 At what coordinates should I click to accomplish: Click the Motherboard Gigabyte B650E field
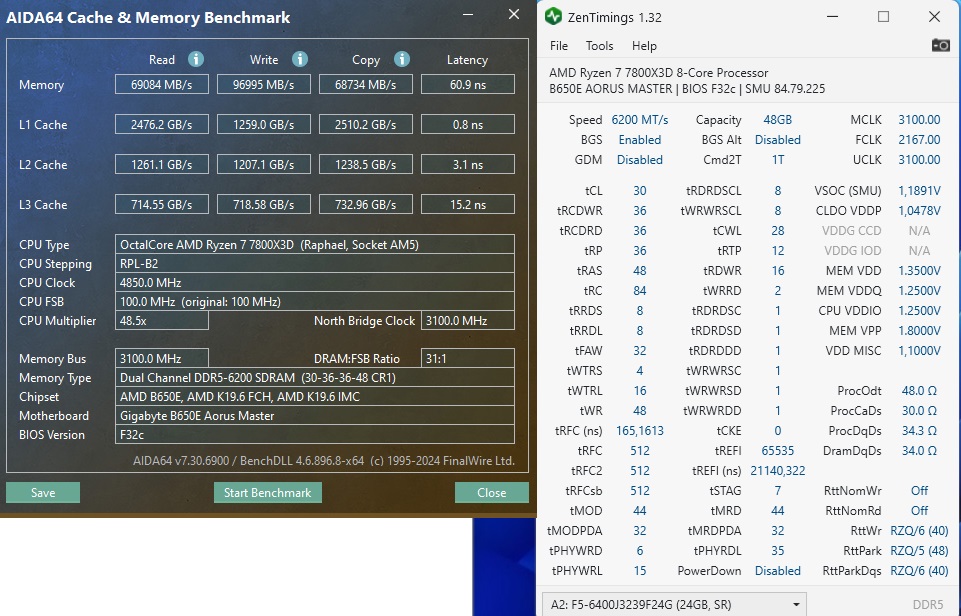coord(314,416)
